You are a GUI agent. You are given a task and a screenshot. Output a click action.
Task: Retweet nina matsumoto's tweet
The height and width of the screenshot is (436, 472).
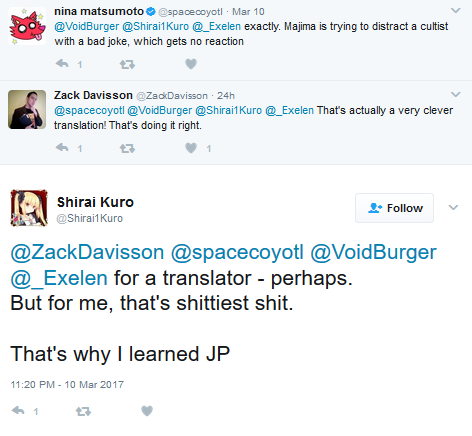(127, 64)
